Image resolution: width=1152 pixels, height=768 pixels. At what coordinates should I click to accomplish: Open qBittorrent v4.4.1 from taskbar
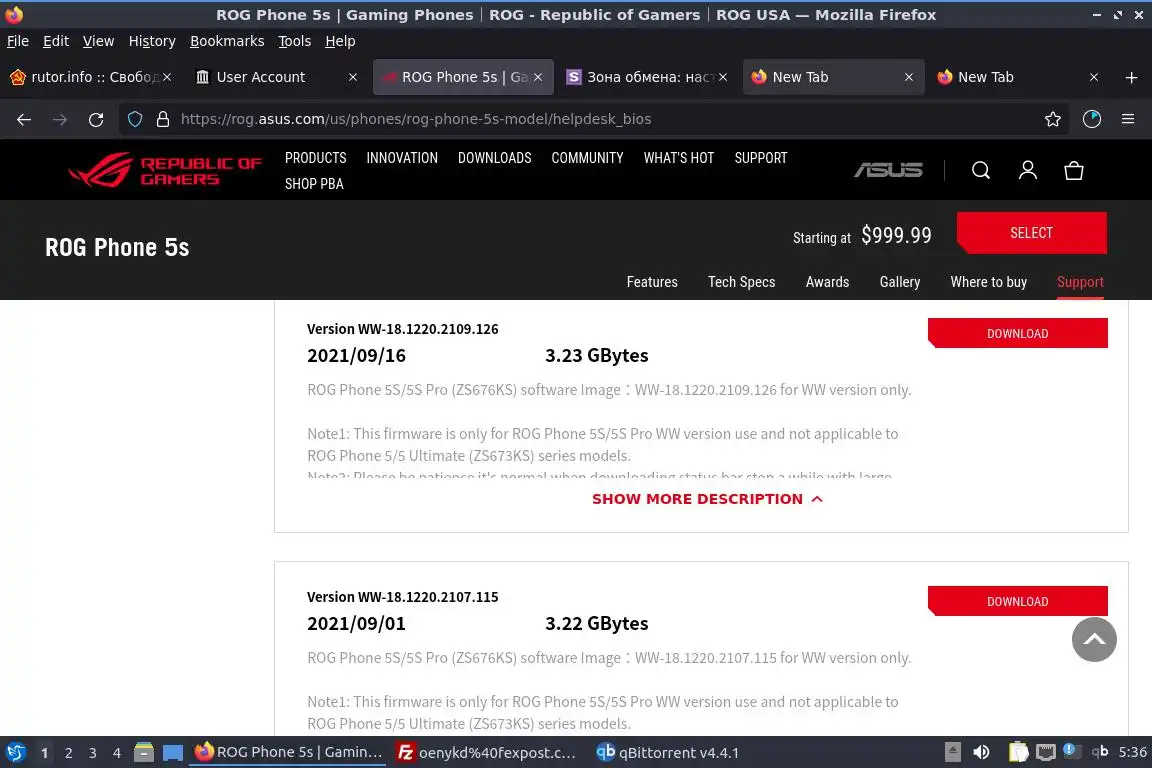pyautogui.click(x=667, y=753)
